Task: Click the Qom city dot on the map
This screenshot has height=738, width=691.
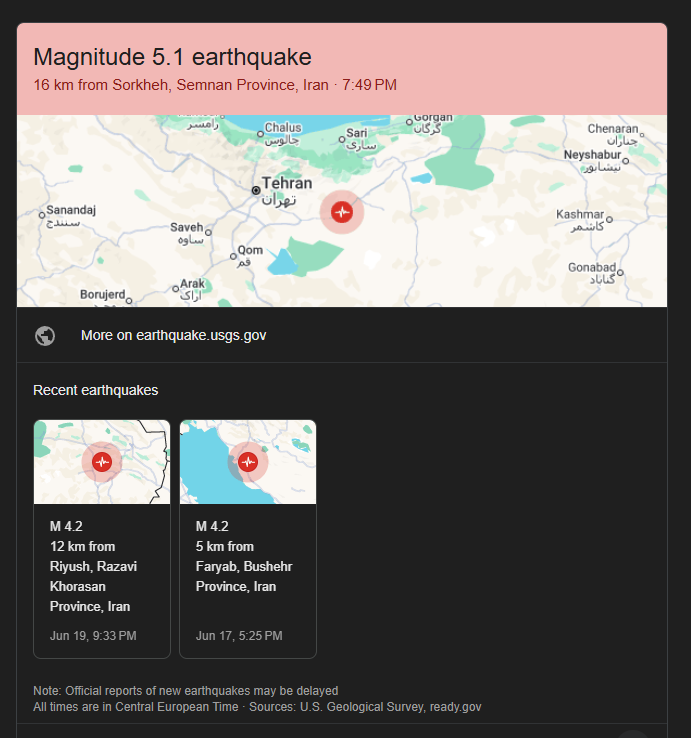Action: 233,257
